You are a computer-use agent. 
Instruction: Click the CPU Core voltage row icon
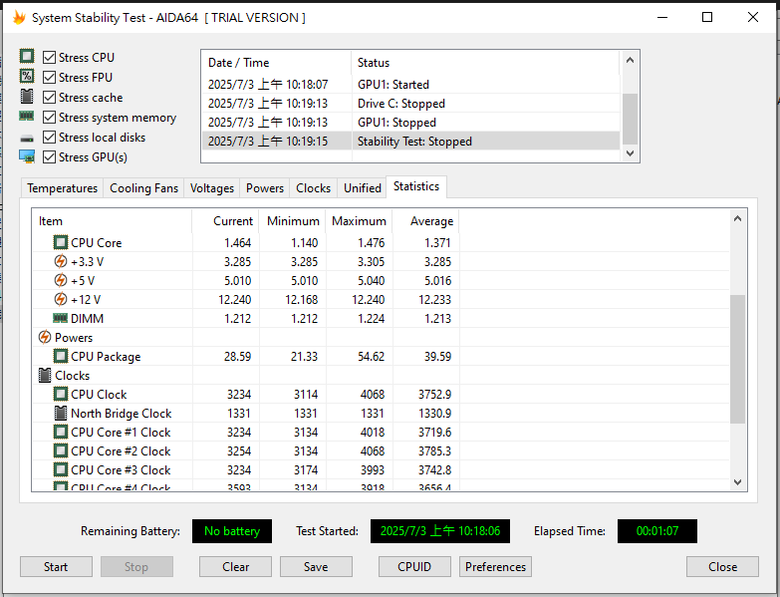[60, 243]
